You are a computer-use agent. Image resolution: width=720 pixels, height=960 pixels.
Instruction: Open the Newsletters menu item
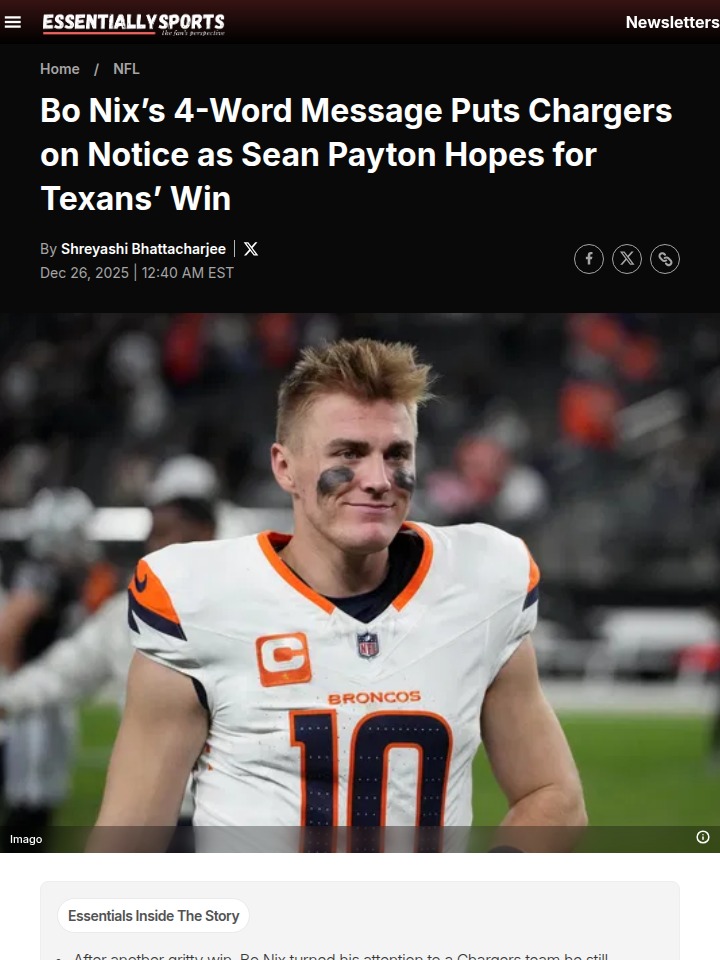point(672,22)
